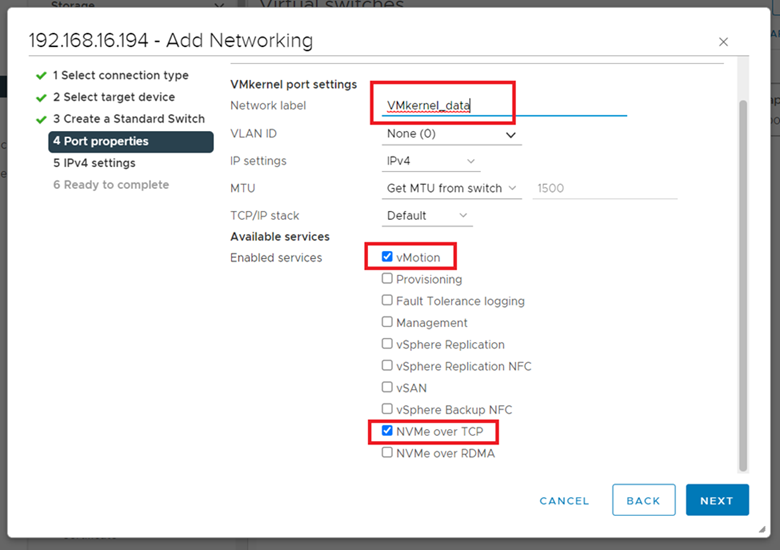Go to step 1 Select connection type

point(120,75)
